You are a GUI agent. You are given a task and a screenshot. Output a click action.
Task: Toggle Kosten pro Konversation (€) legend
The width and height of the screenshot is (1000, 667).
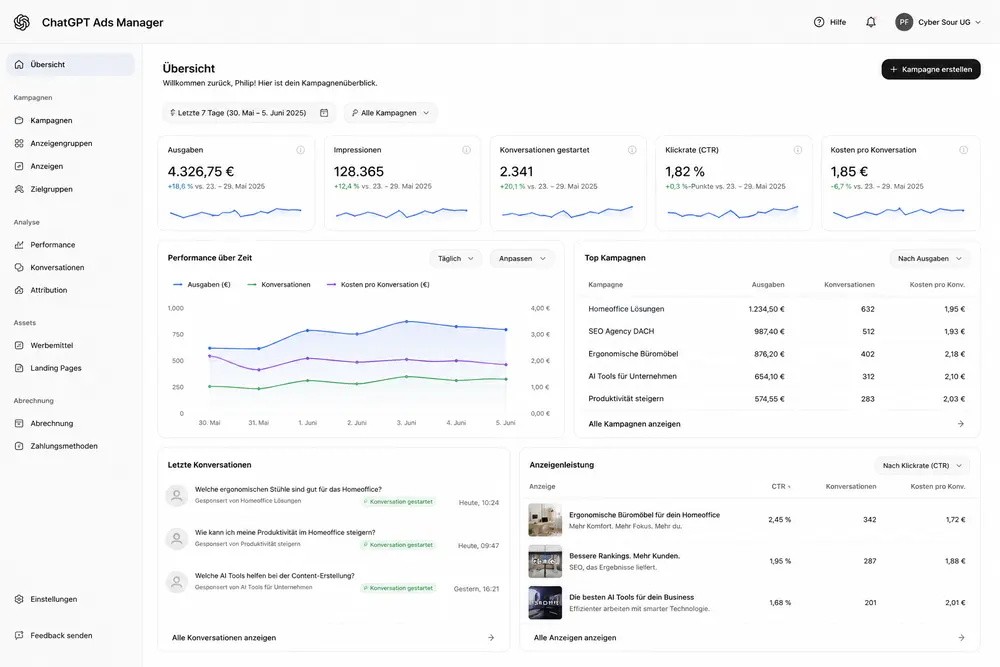pos(378,284)
